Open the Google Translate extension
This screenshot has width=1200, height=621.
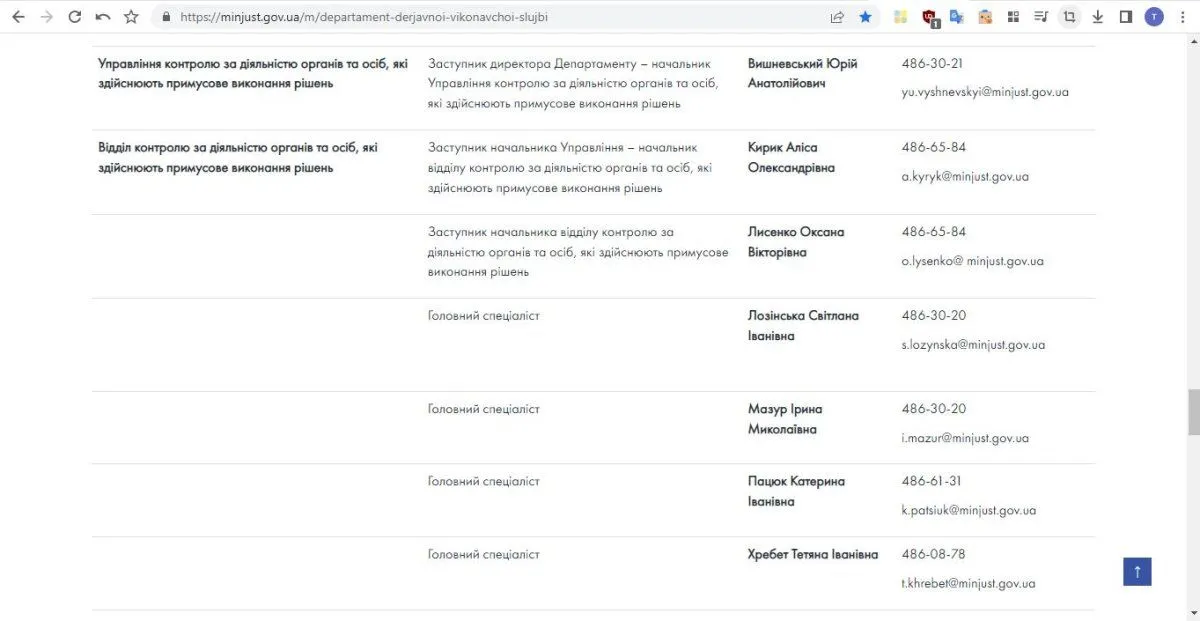pyautogui.click(x=957, y=17)
